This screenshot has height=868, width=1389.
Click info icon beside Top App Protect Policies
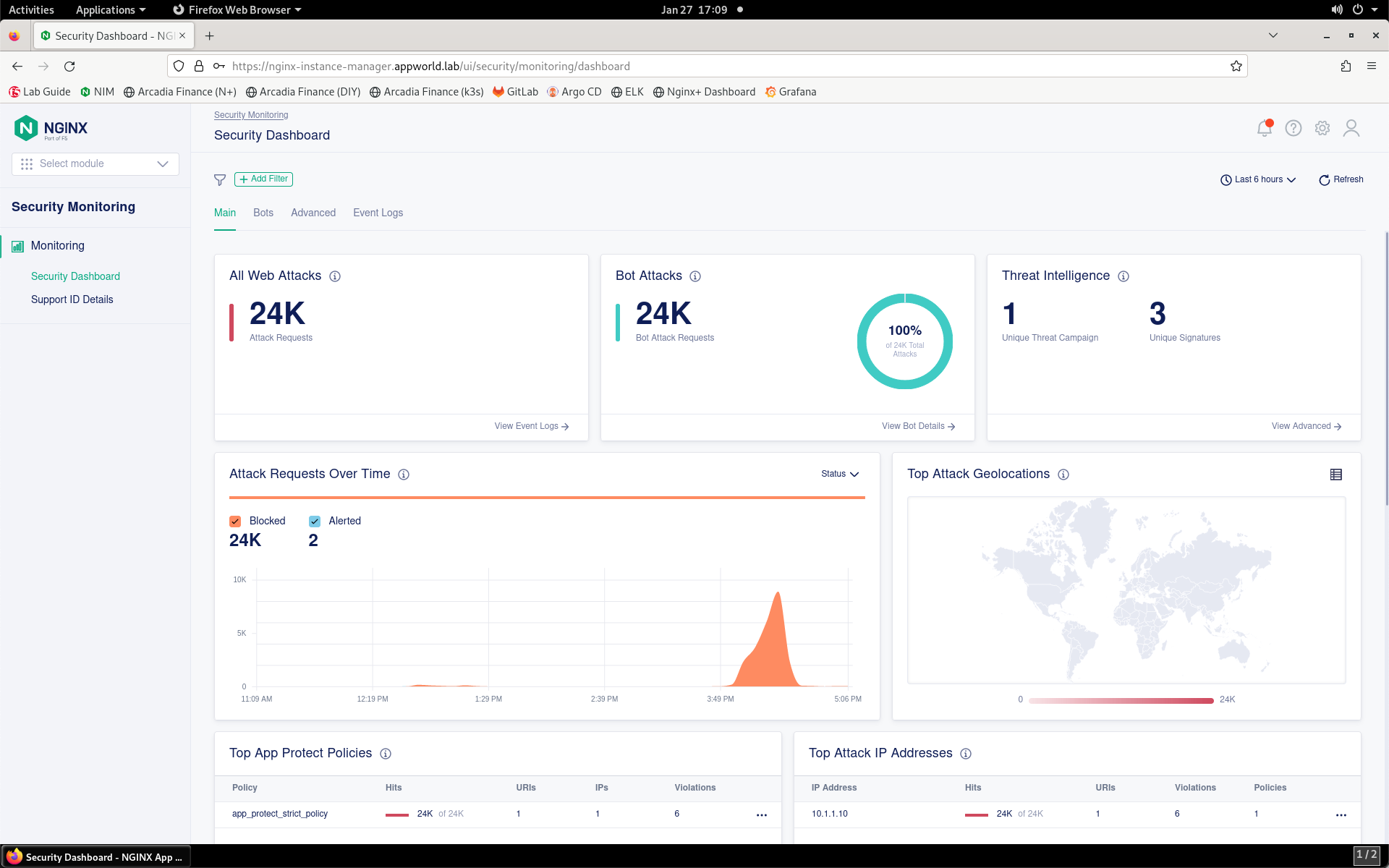click(x=386, y=754)
